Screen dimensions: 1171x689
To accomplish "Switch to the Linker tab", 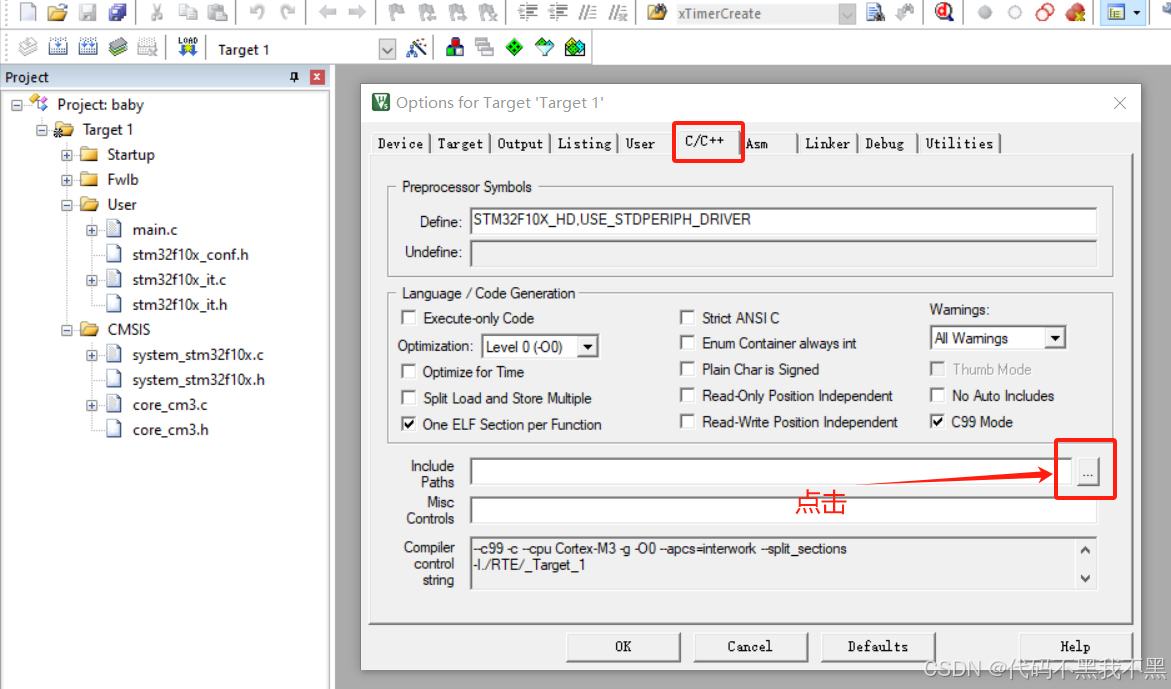I will (827, 143).
